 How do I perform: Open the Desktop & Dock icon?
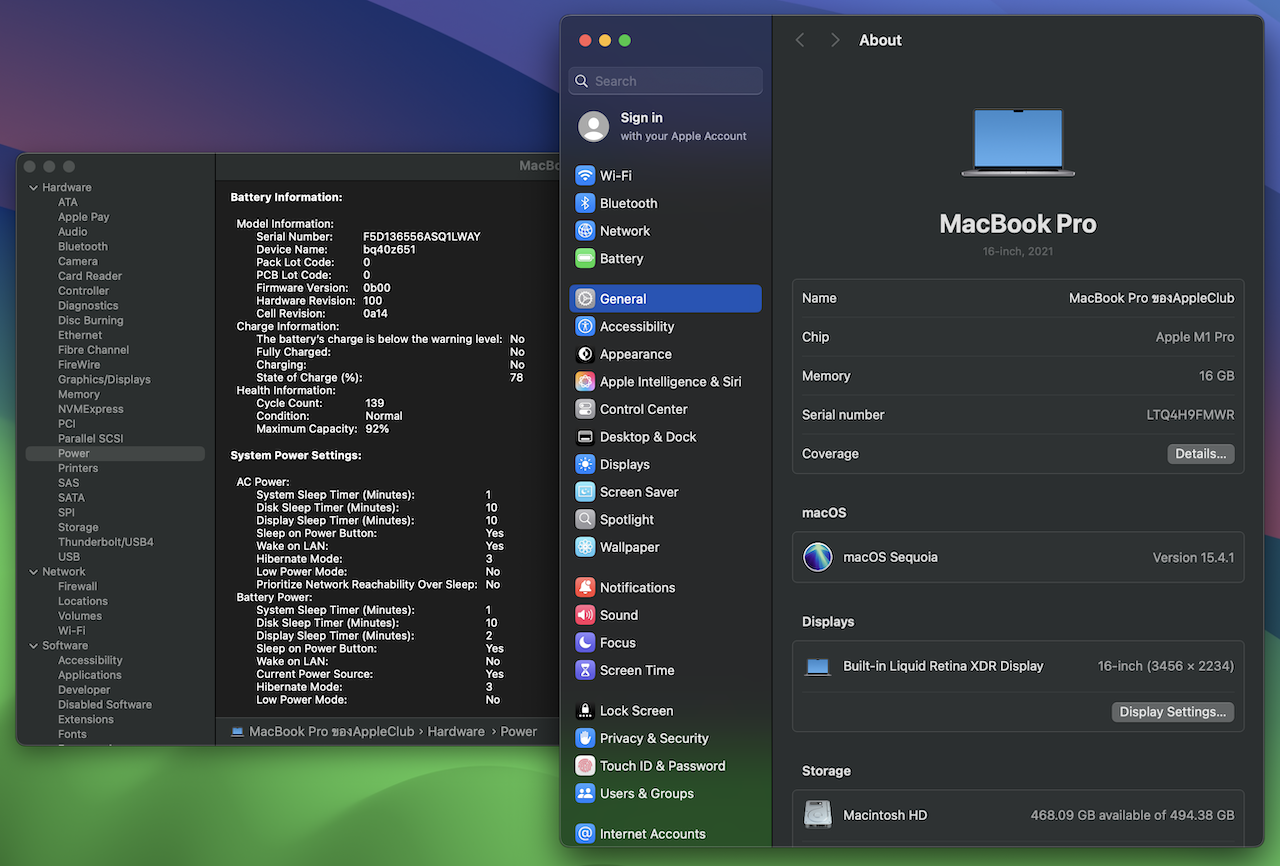[x=585, y=437]
